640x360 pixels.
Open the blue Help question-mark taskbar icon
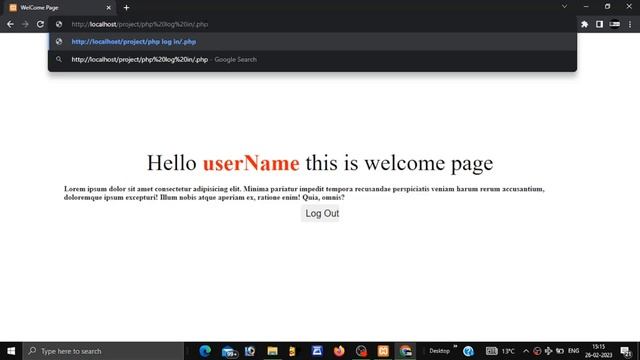pyautogui.click(x=468, y=351)
